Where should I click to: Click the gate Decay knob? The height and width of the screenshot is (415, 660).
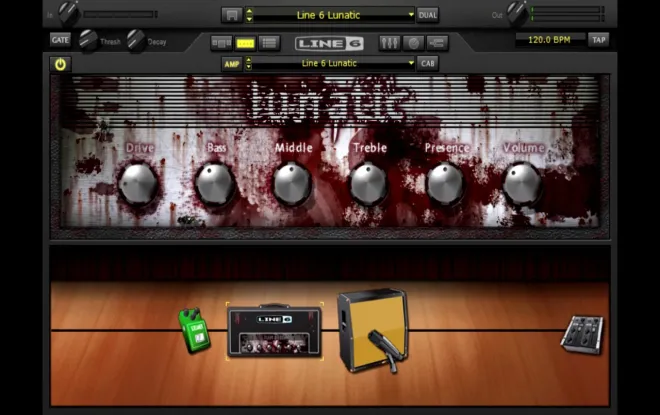pyautogui.click(x=136, y=40)
